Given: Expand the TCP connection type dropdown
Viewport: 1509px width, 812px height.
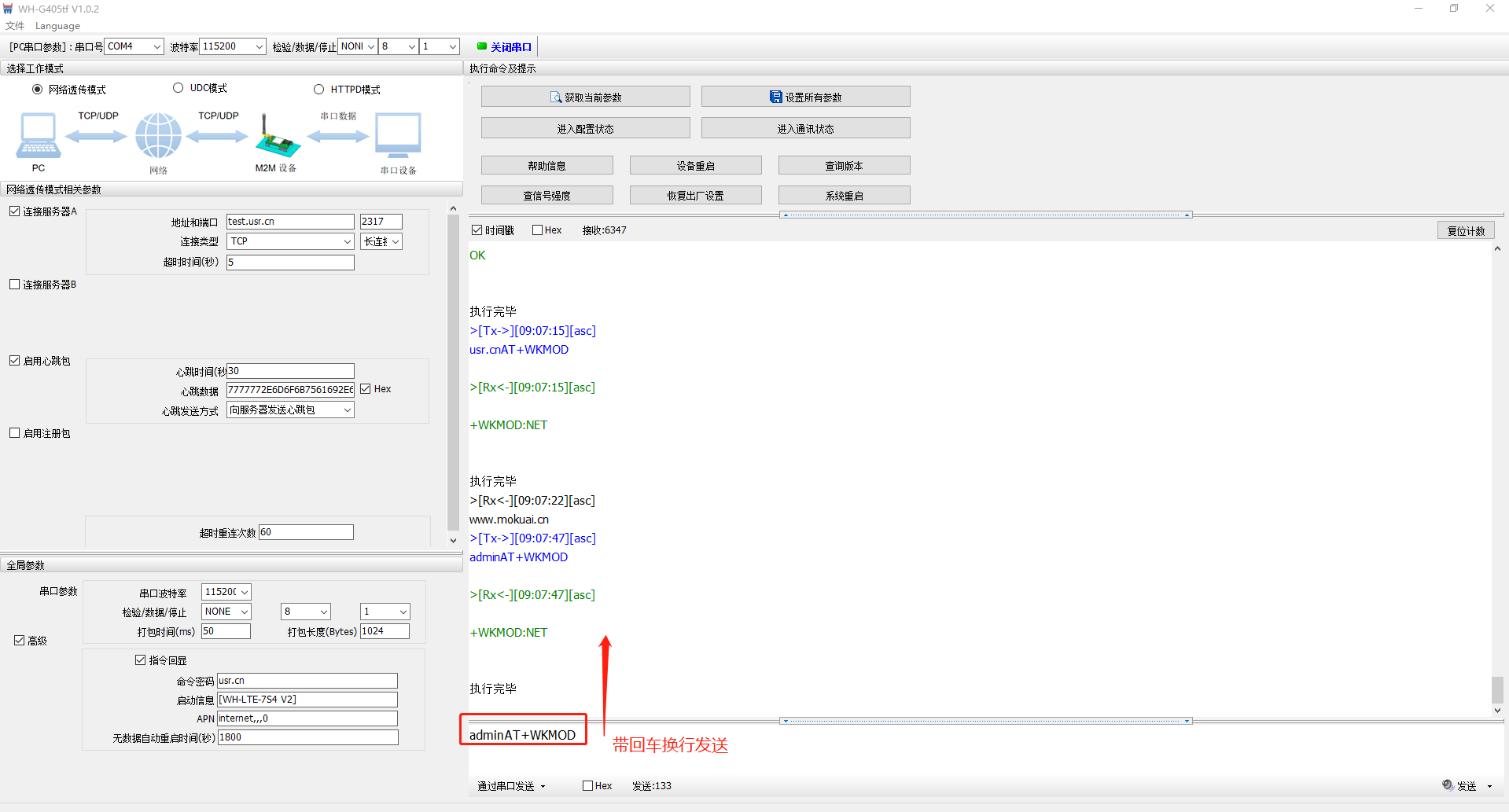Looking at the screenshot, I should pos(290,241).
